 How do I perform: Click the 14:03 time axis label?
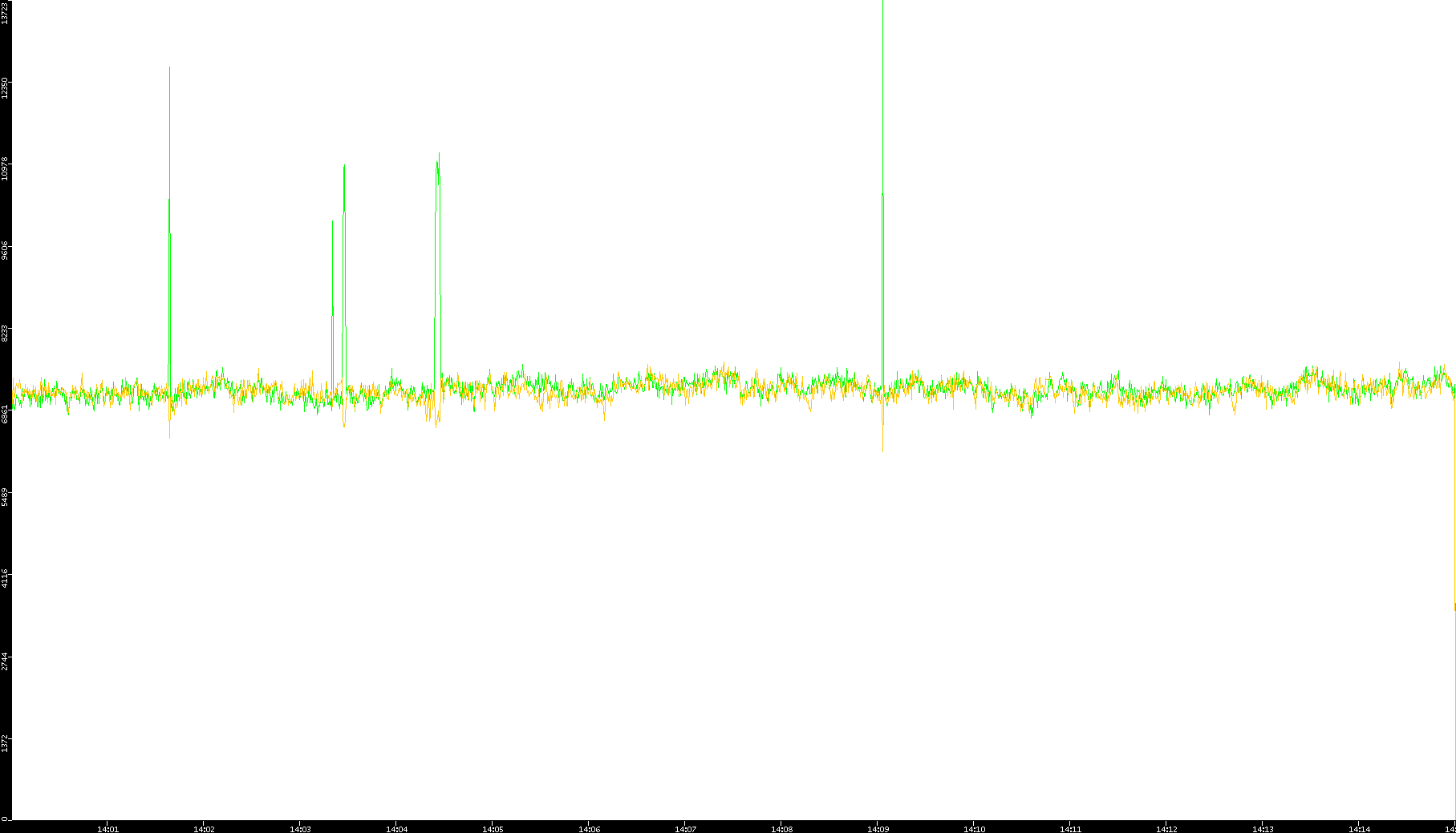tap(300, 829)
